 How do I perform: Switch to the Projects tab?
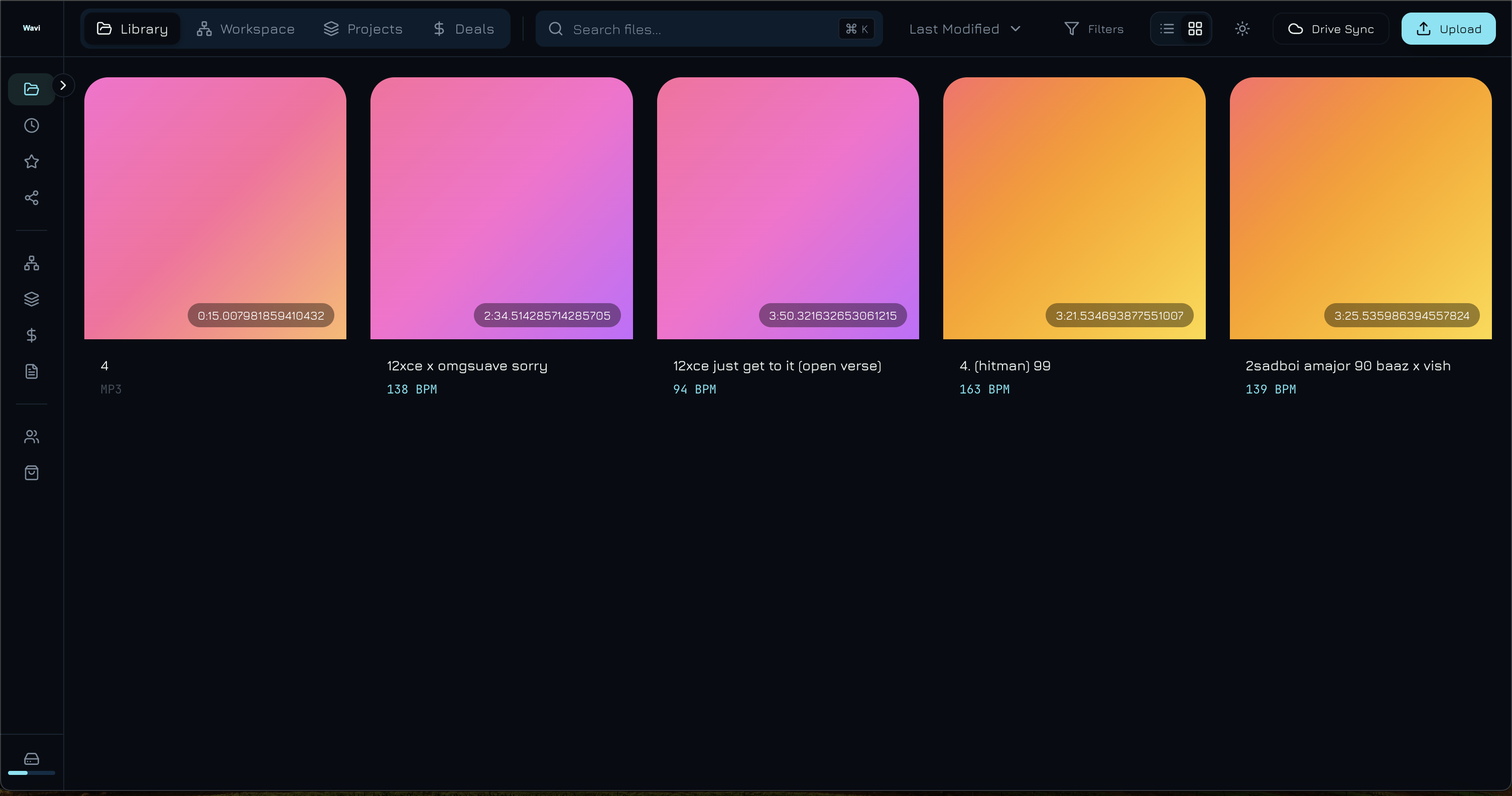point(363,29)
